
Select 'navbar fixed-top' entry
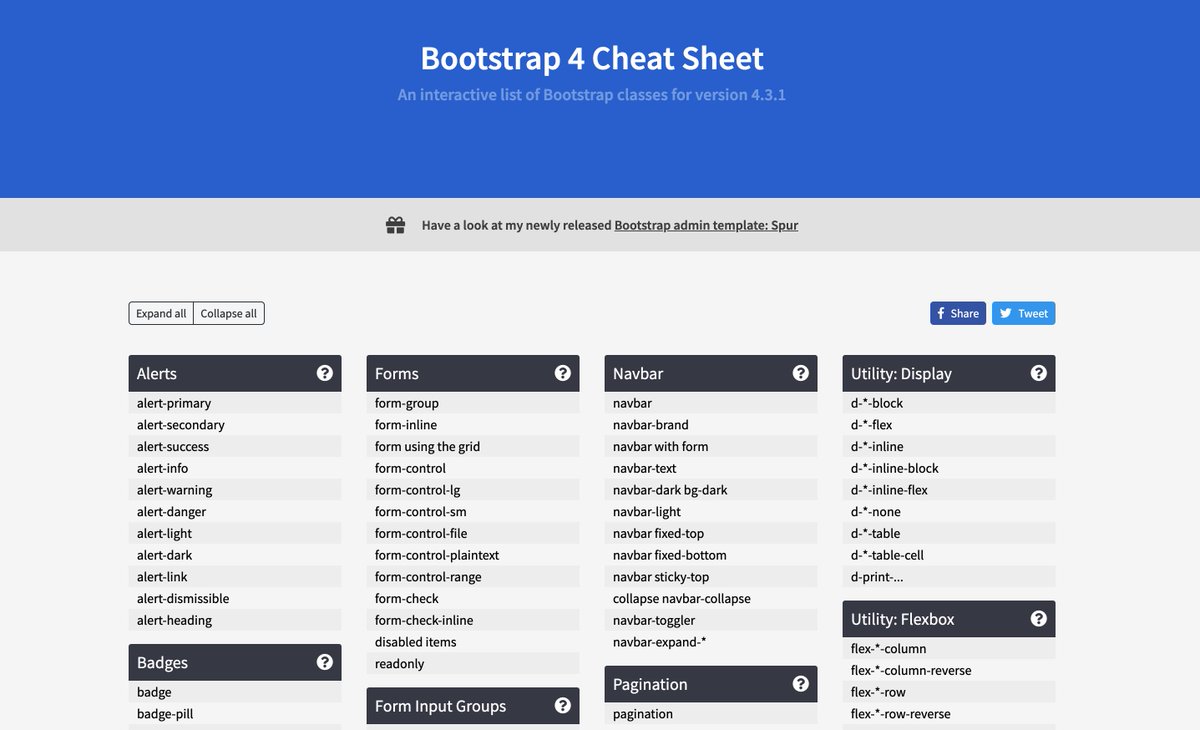[x=711, y=533]
